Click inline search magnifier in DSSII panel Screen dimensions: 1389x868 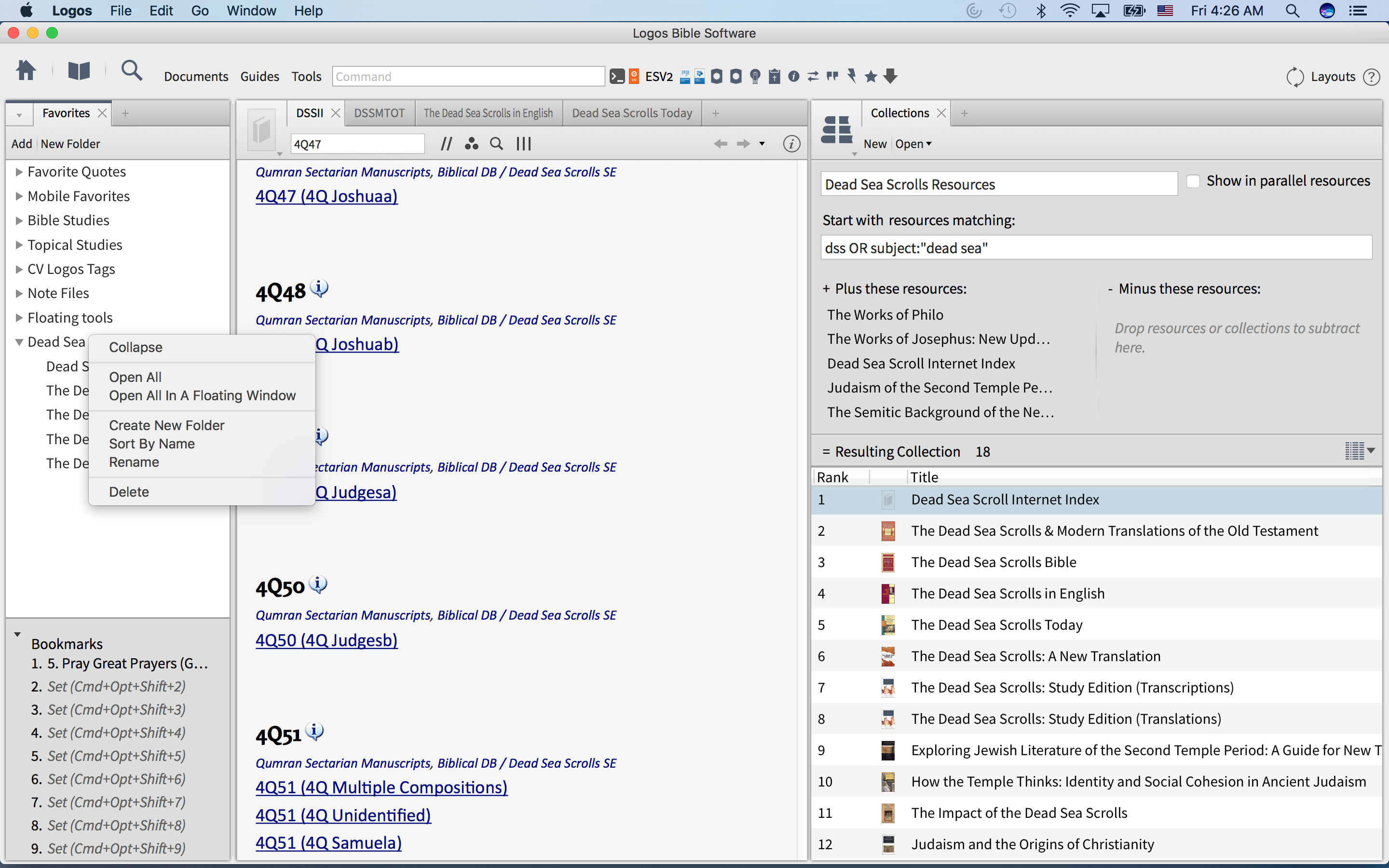496,144
